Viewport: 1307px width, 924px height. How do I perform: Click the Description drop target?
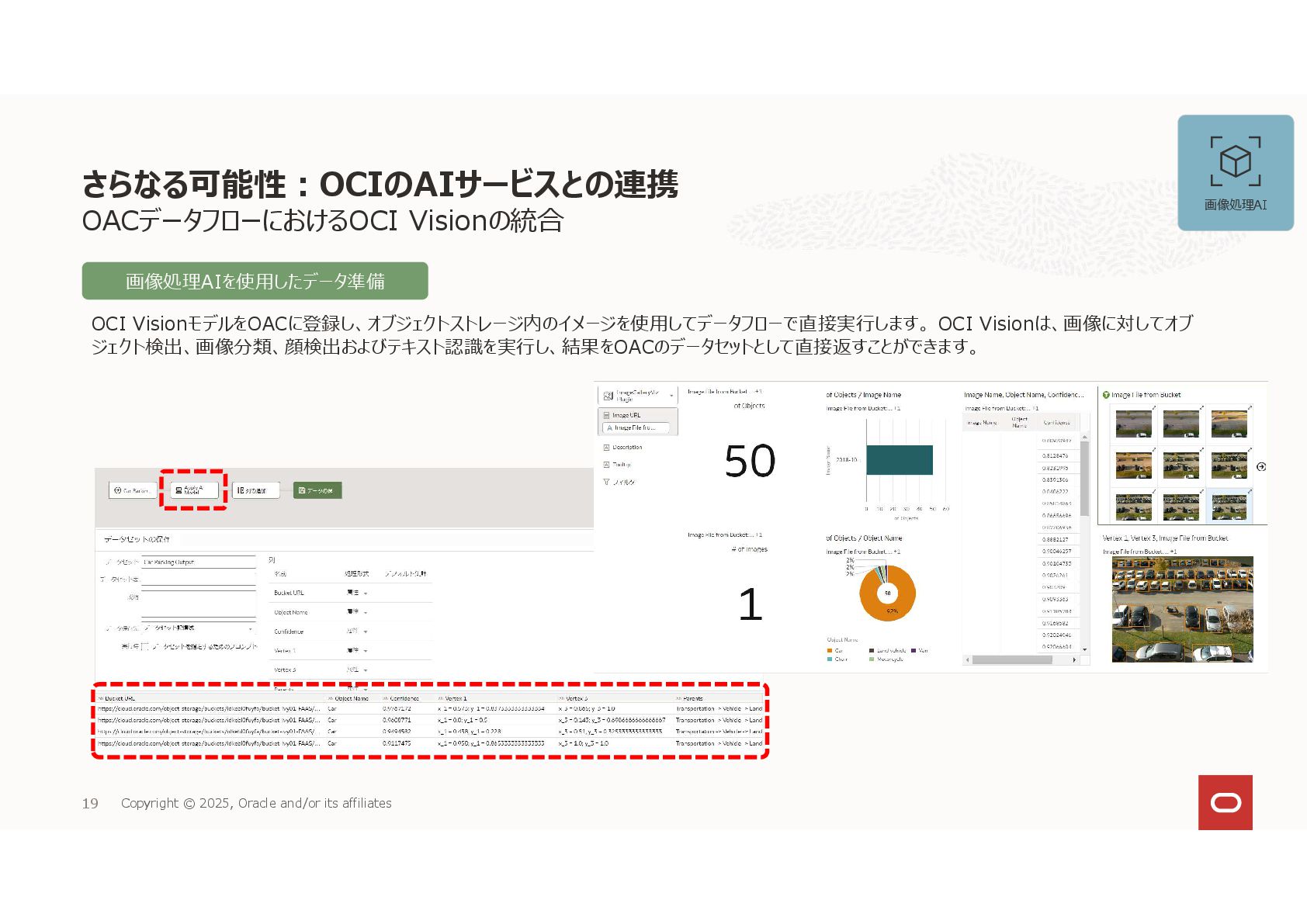[x=623, y=448]
